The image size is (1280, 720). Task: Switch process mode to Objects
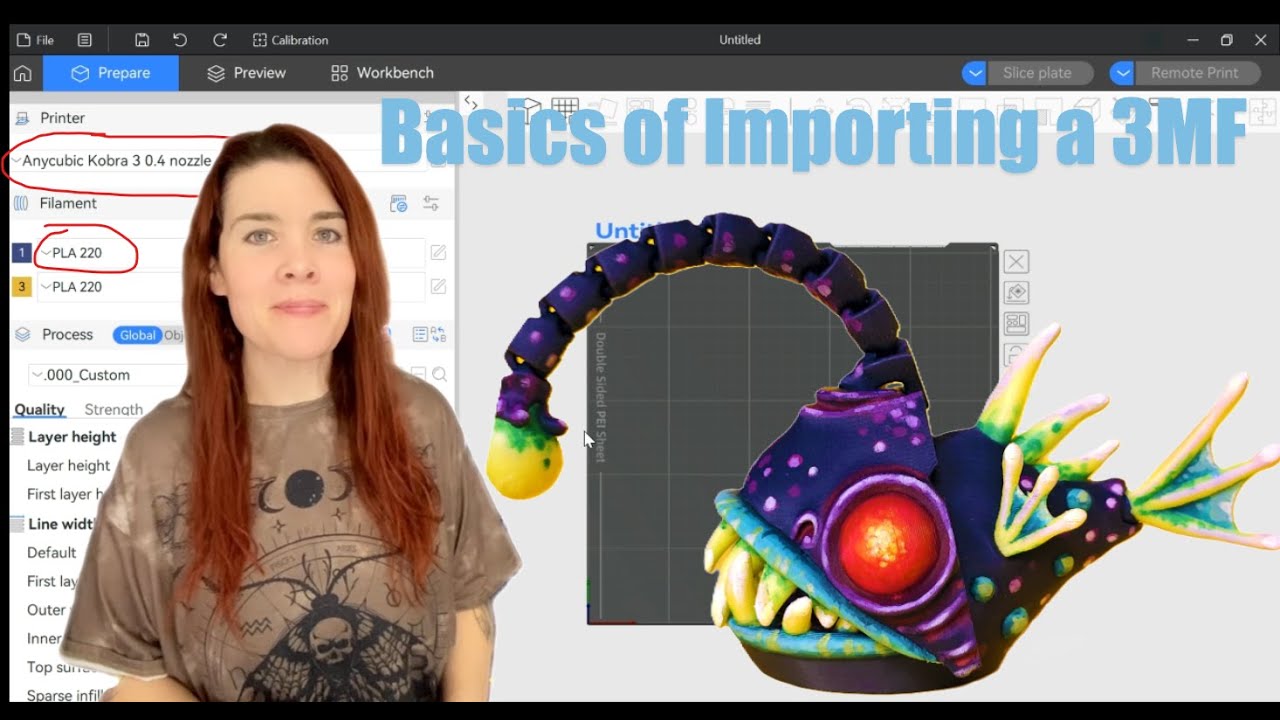click(x=173, y=335)
